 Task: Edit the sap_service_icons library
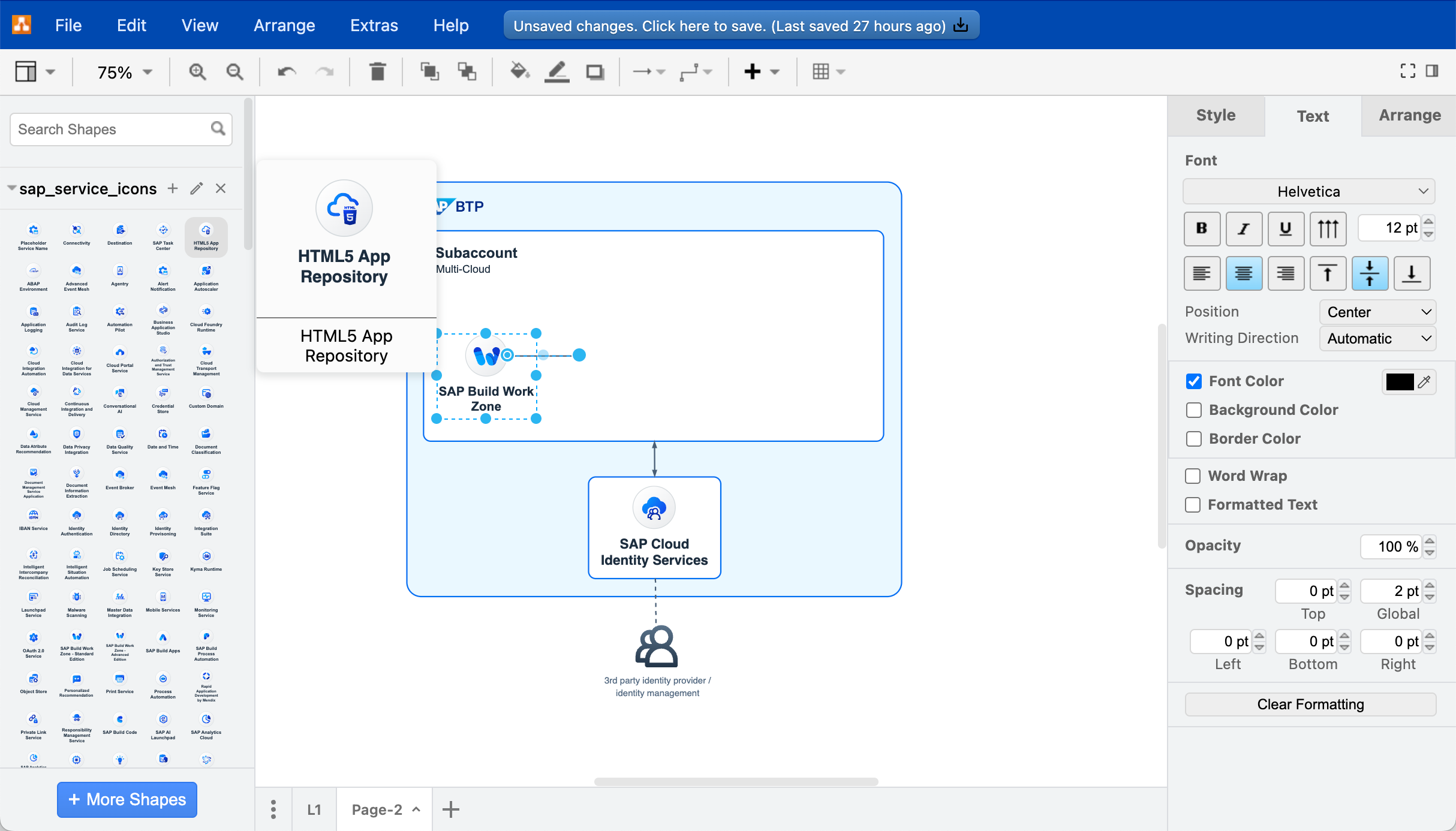197,188
